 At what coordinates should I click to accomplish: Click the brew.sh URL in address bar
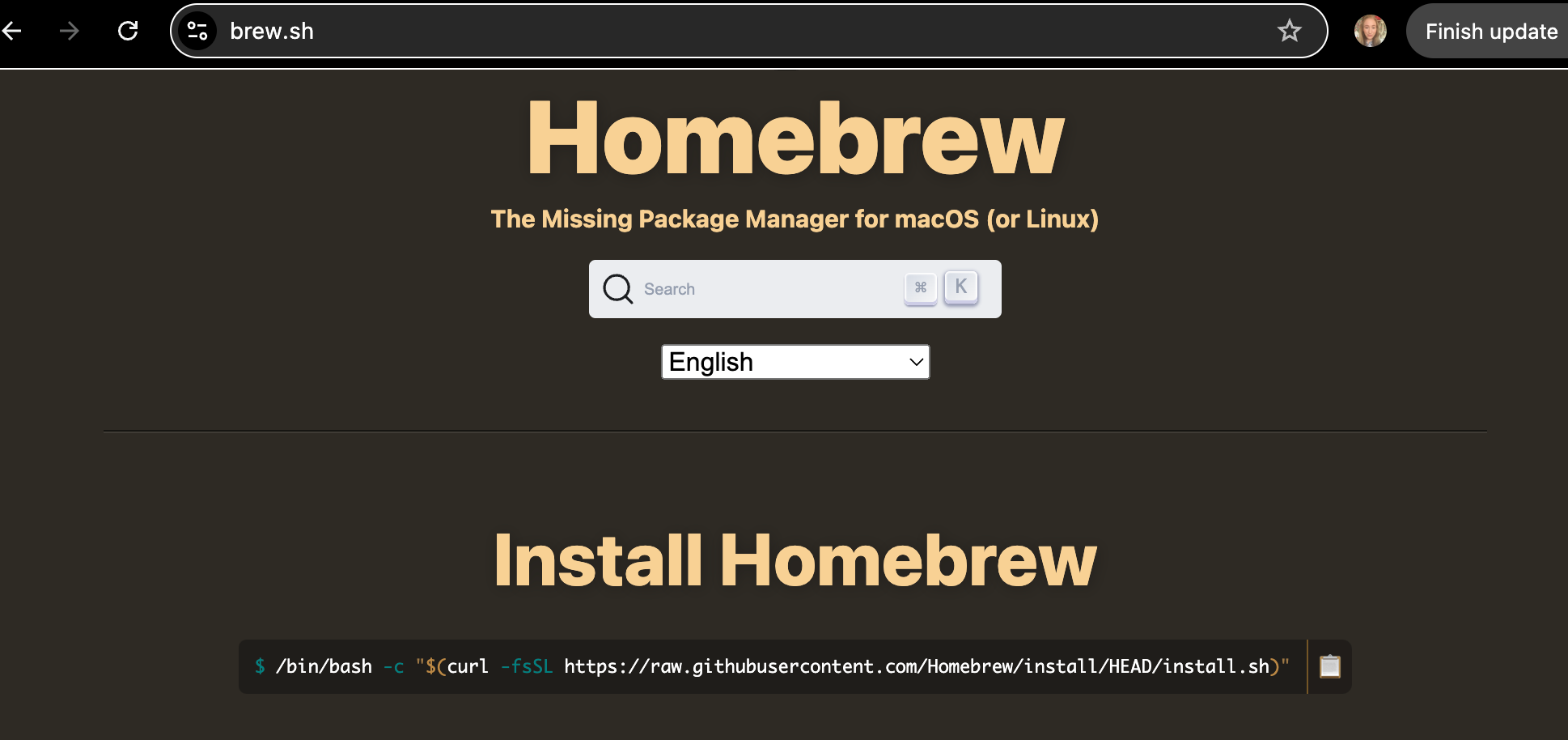[x=272, y=32]
